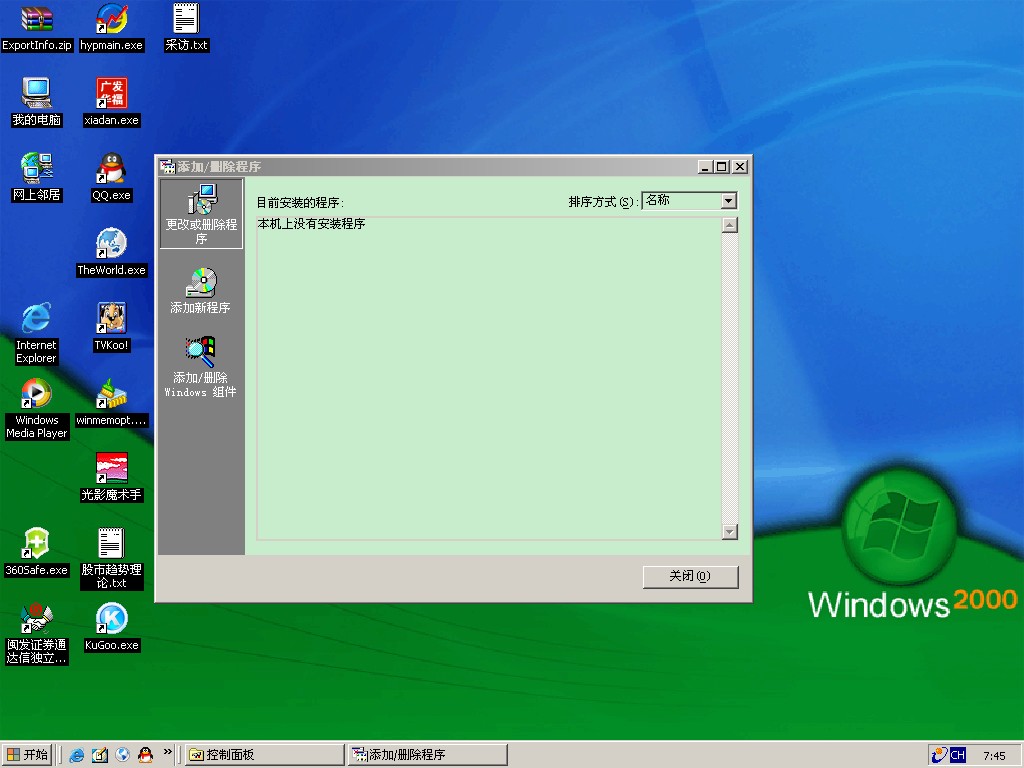Expand the quick launch overflow chevron

[168, 752]
